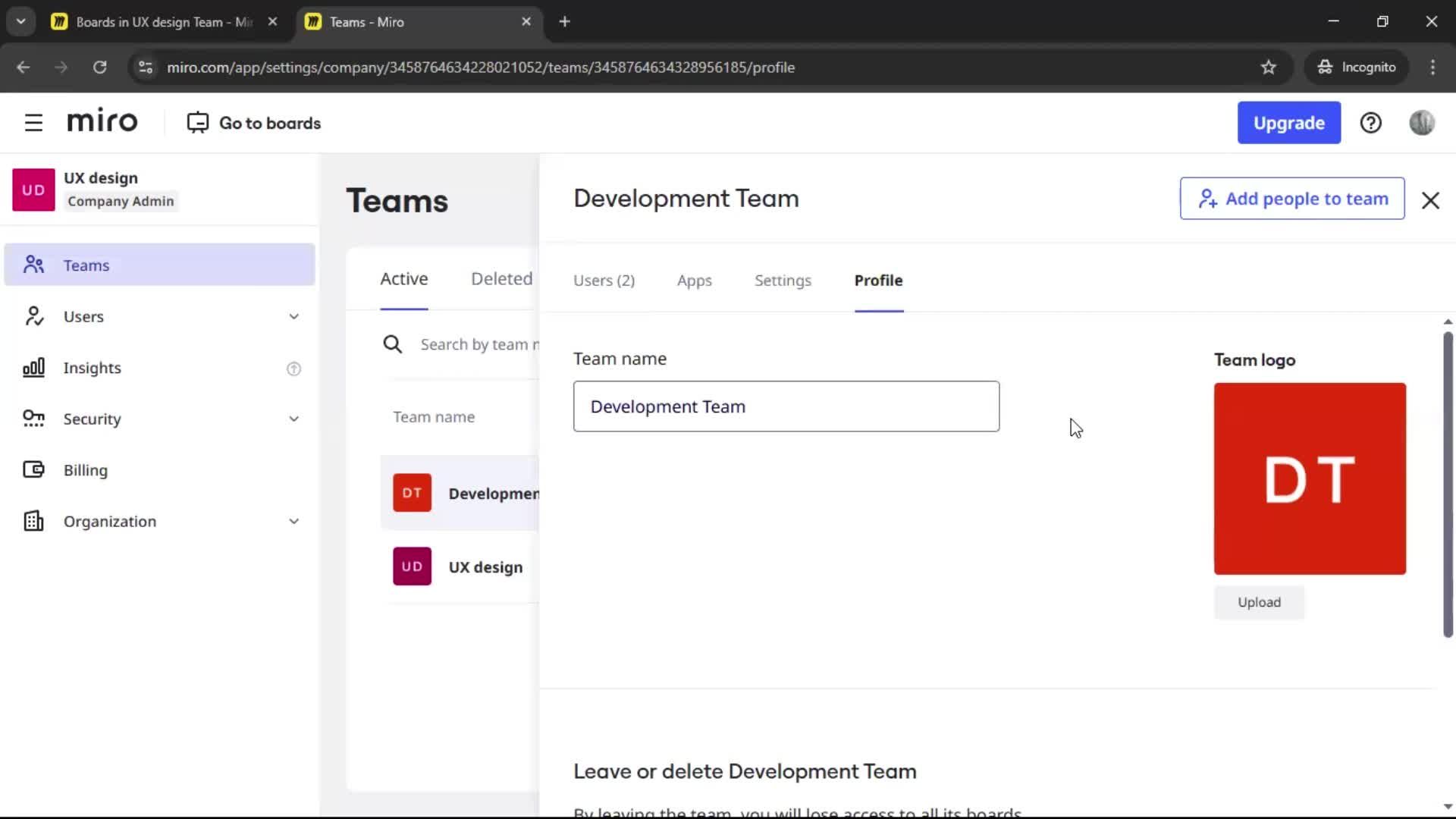The image size is (1456, 819).
Task: Close the Boards in UX design Team tab
Action: [x=272, y=22]
